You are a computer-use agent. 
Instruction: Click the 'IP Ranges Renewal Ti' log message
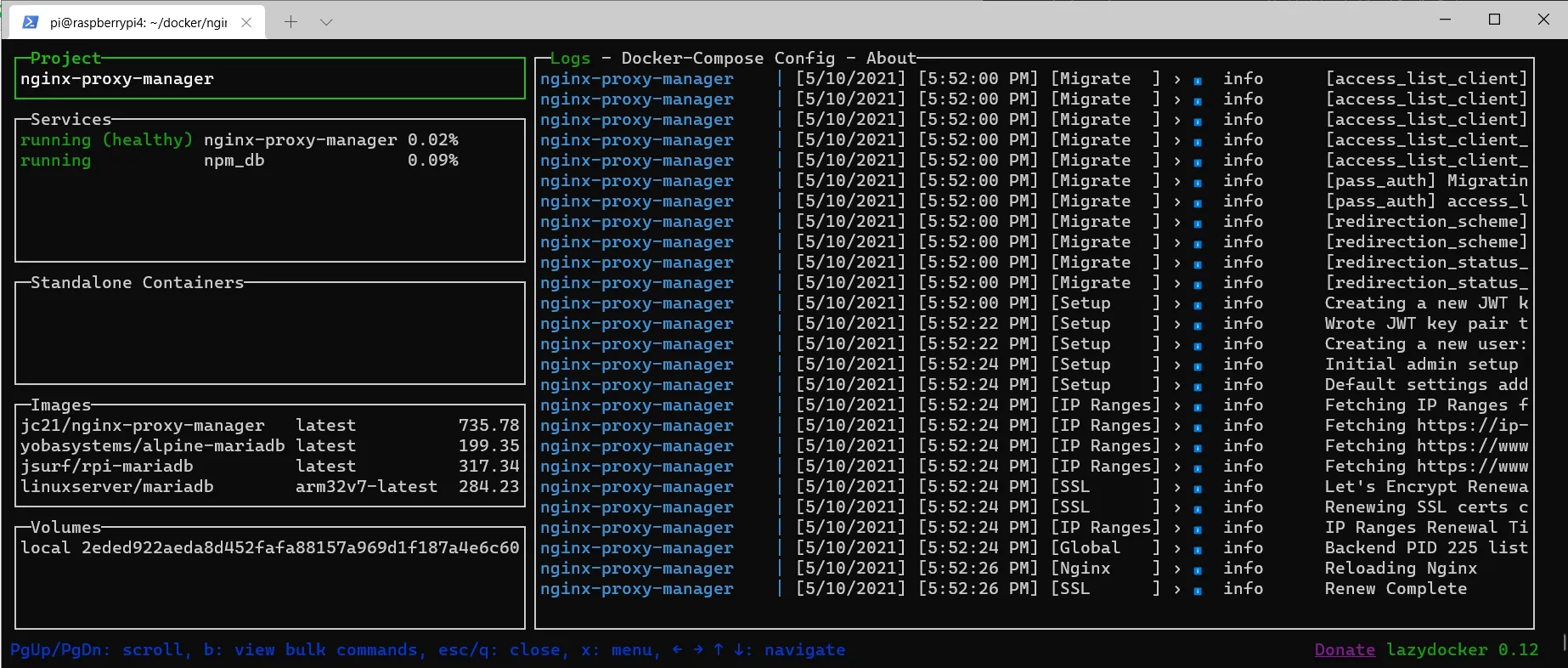pos(1426,528)
